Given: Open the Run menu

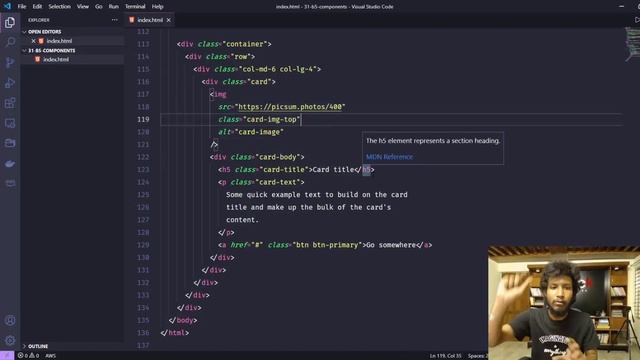Looking at the screenshot, I should pyautogui.click(x=114, y=7).
